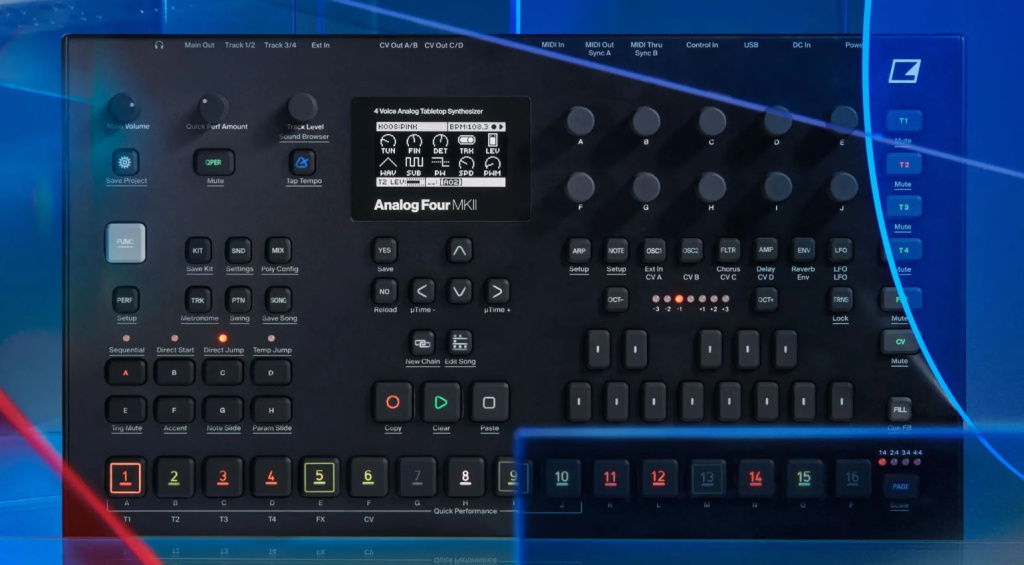Open the FLTR filter page

pyautogui.click(x=728, y=250)
